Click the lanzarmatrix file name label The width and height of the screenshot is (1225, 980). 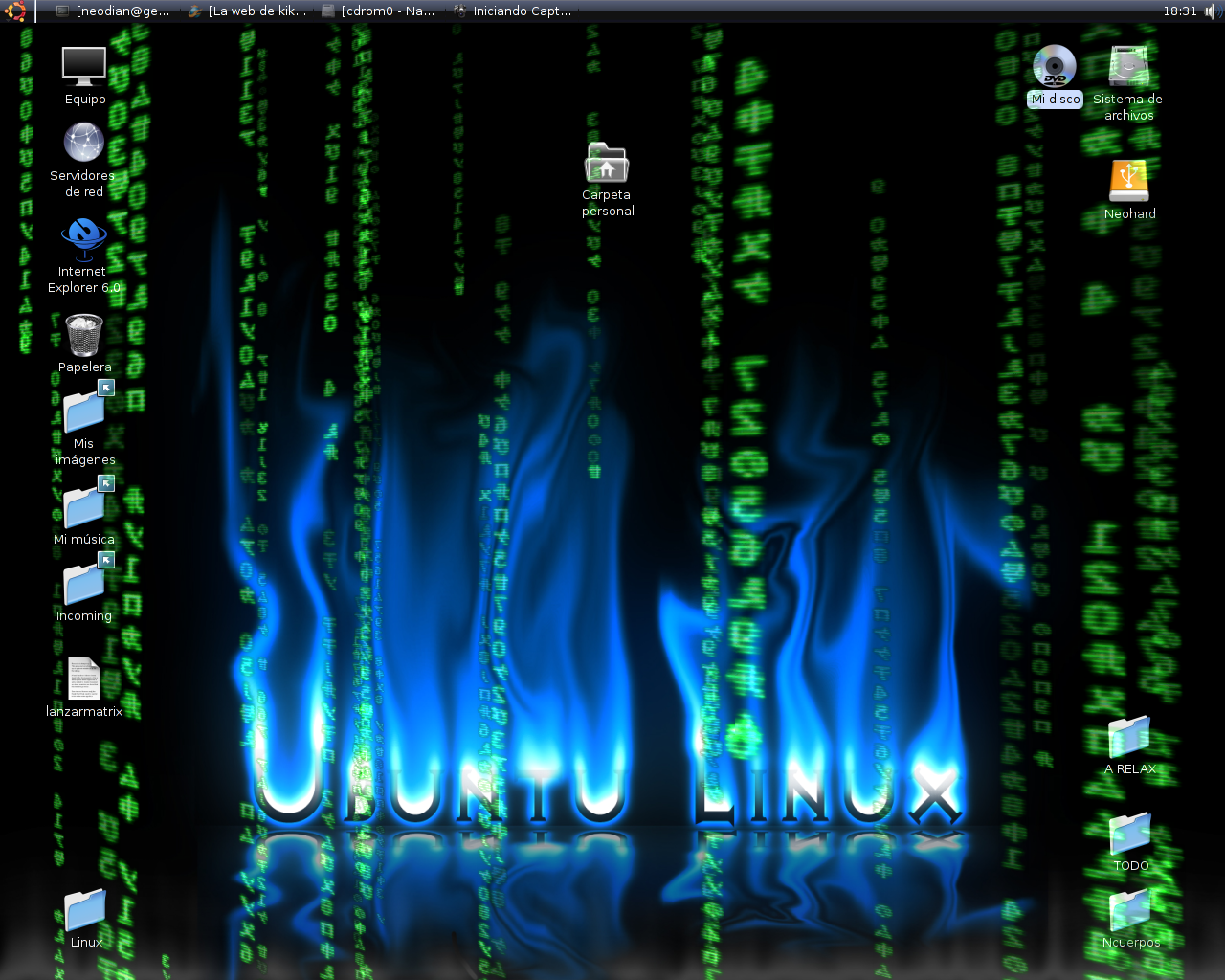pyautogui.click(x=84, y=711)
